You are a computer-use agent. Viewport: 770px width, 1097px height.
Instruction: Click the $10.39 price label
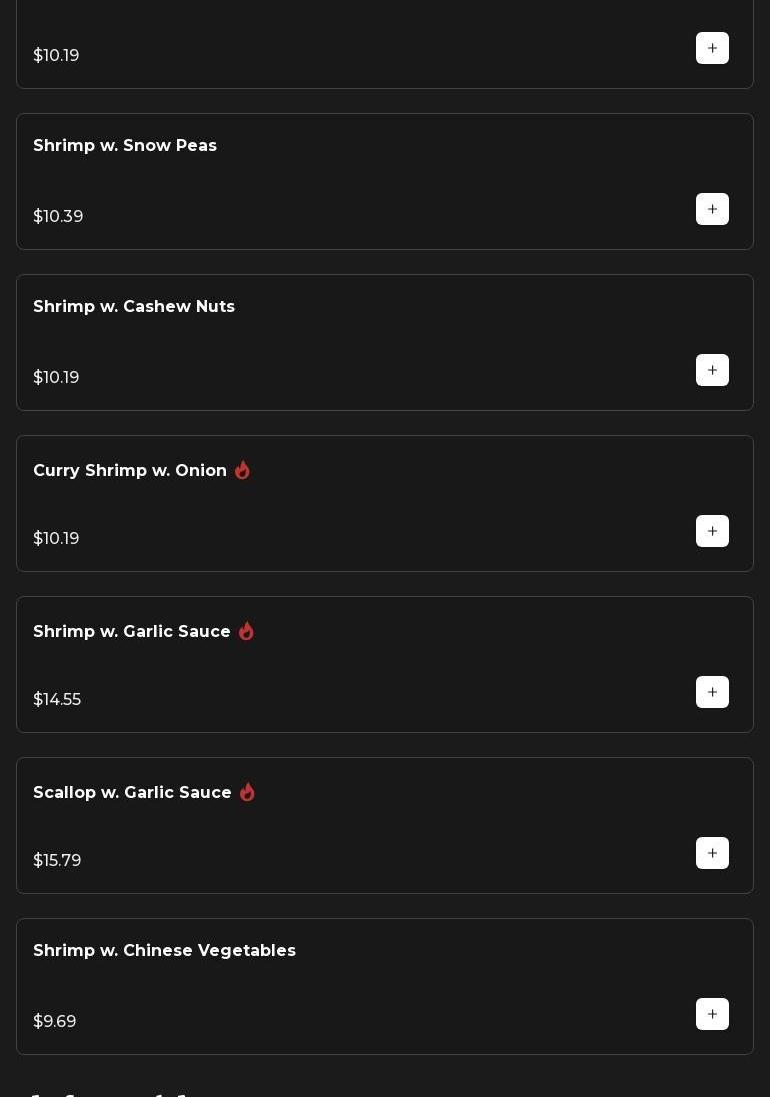coord(58,217)
